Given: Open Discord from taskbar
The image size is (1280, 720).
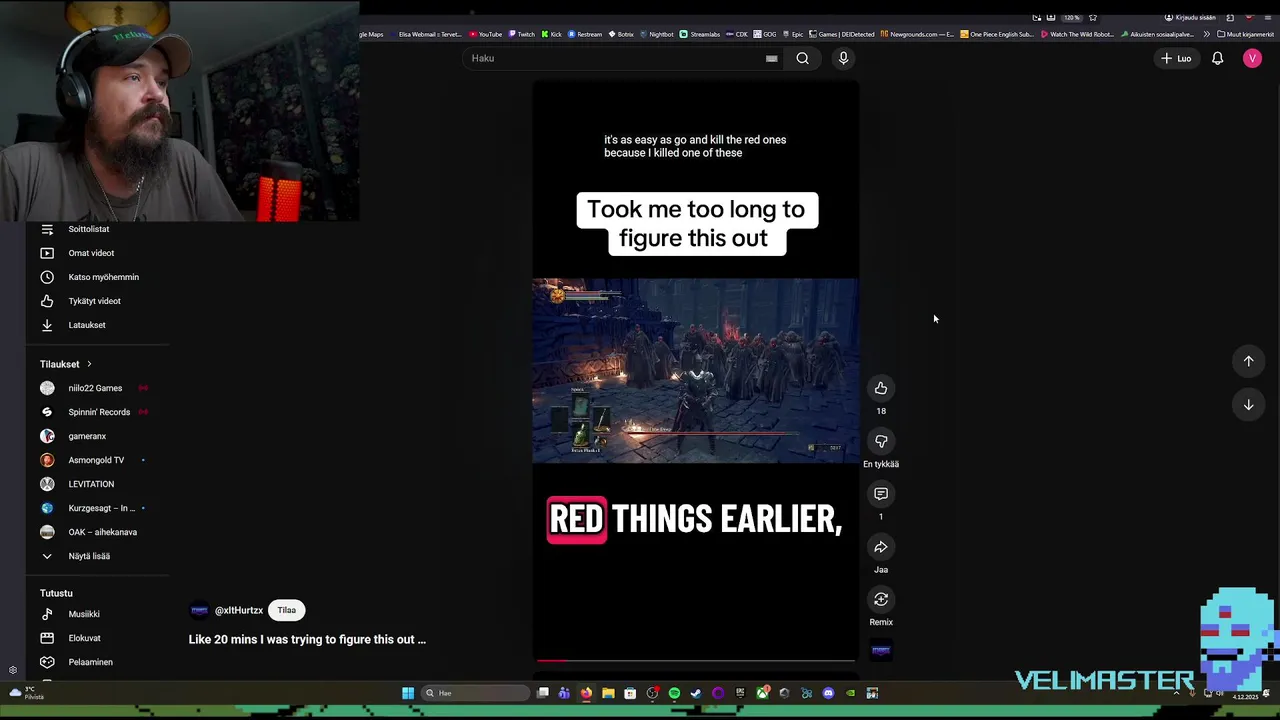Looking at the screenshot, I should pos(828,693).
